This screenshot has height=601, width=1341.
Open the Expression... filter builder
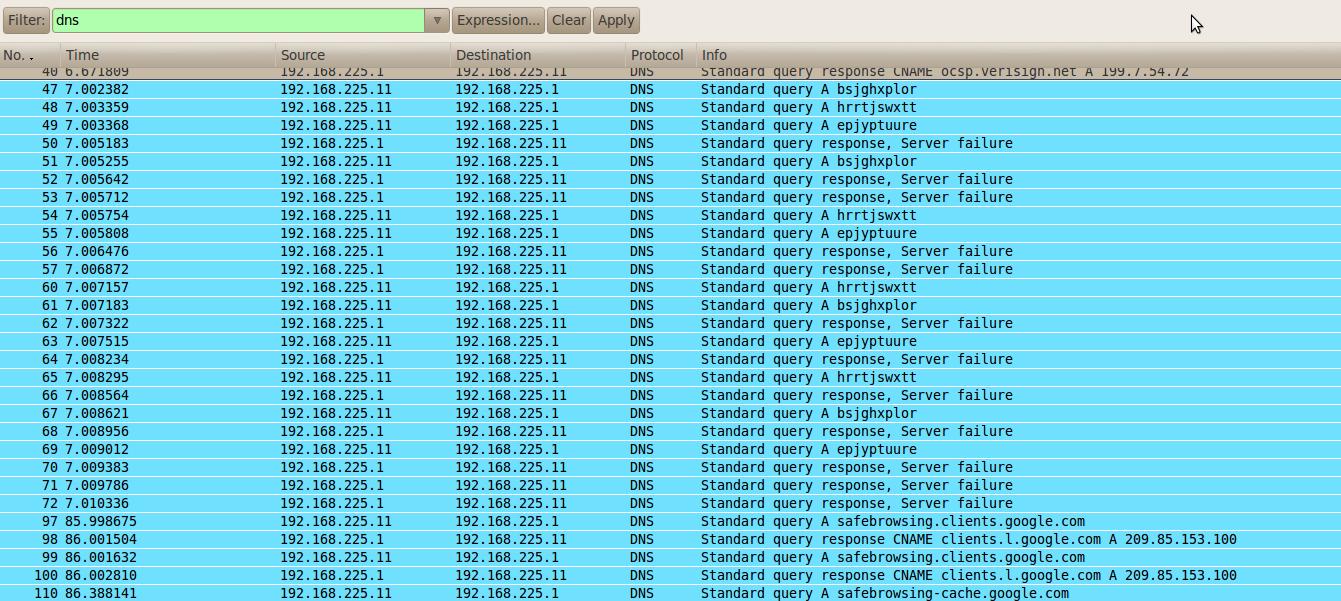498,20
